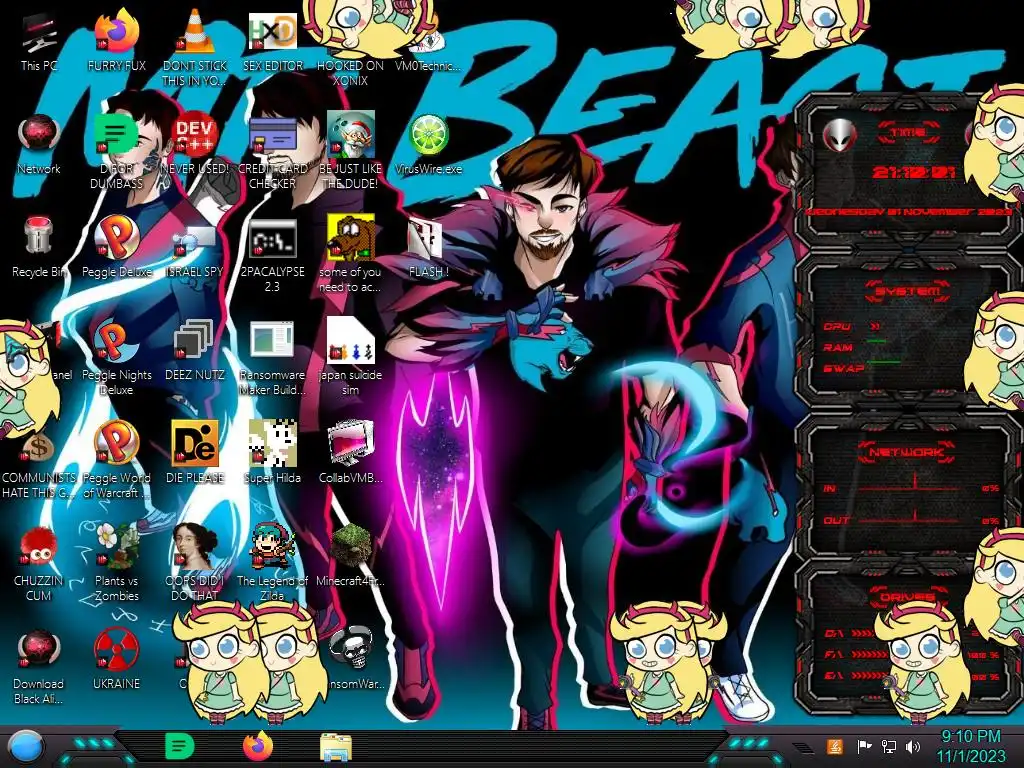
Task: Open the CREDIT CARD CHECKER shortcut
Action: (272, 152)
